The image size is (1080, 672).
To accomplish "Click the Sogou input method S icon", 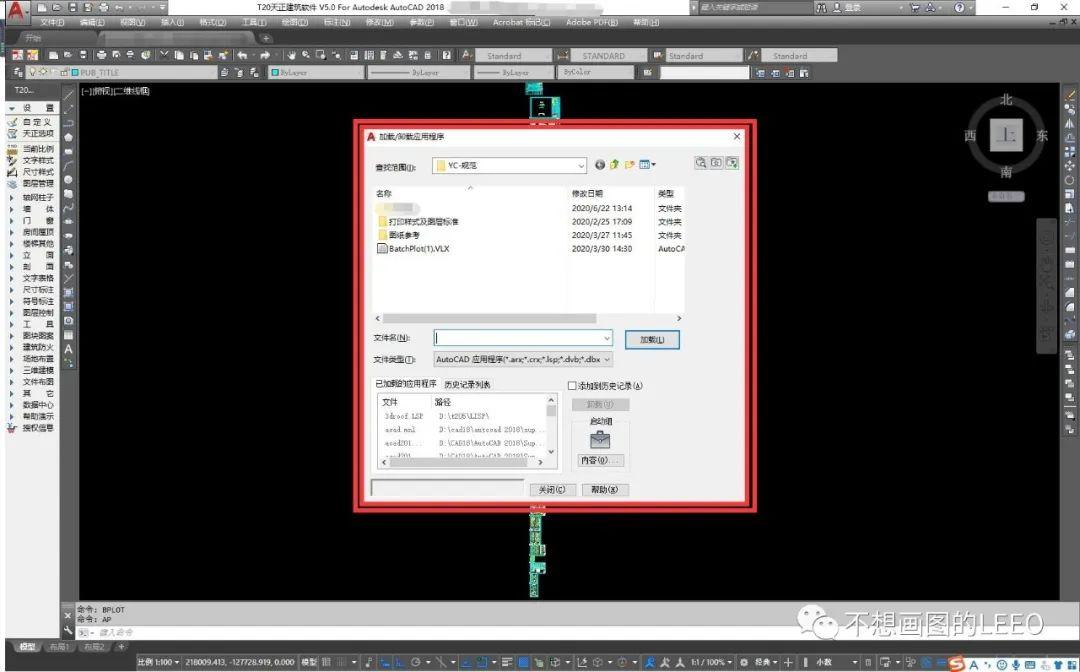I will (x=956, y=664).
